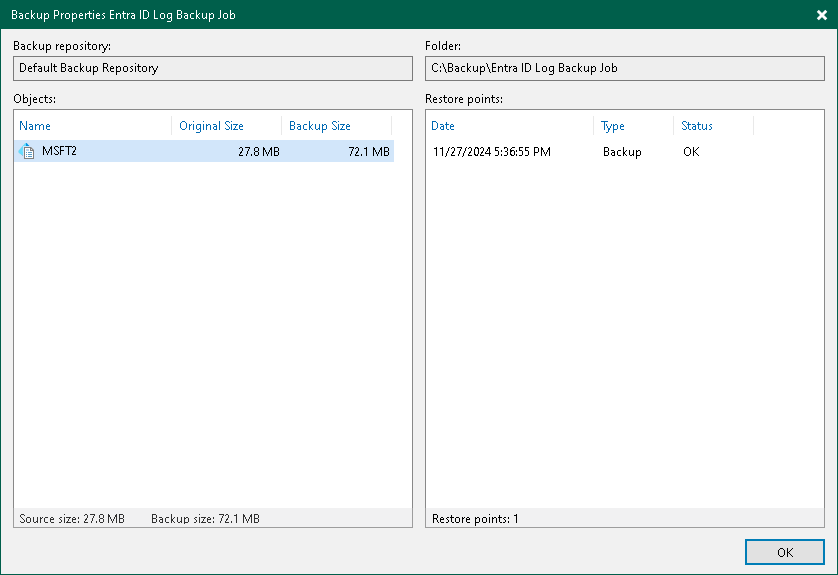838x575 pixels.
Task: Sort objects by Original Size column
Action: pos(211,126)
